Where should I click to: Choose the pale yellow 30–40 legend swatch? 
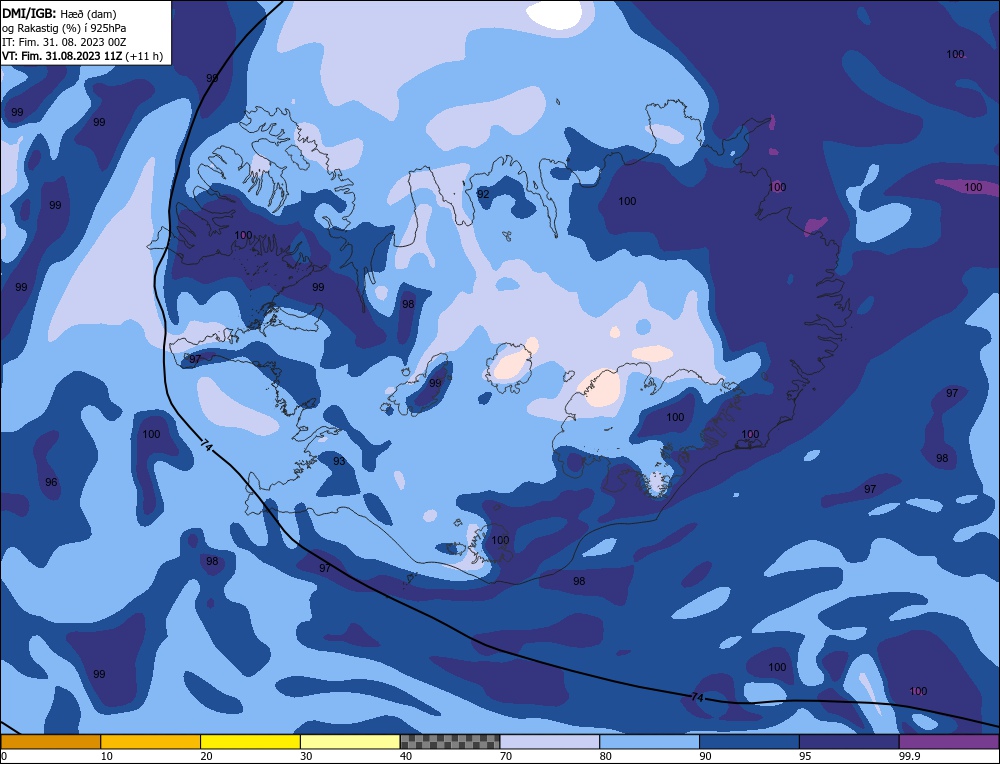tap(350, 742)
